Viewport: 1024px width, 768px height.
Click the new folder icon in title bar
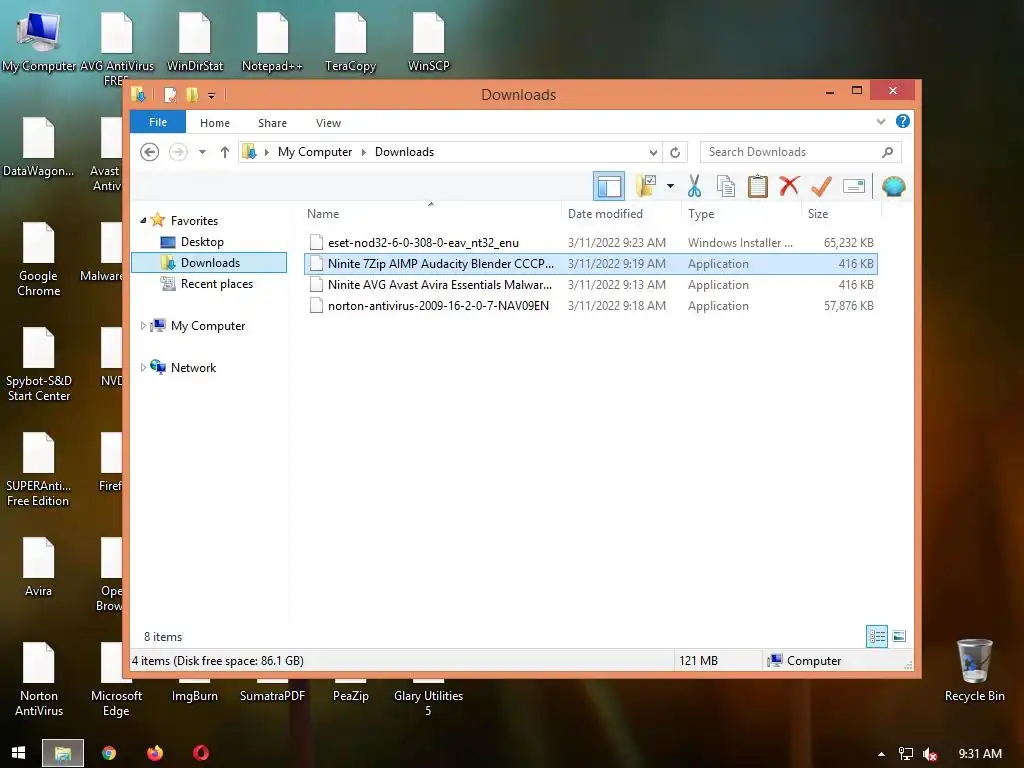pyautogui.click(x=192, y=95)
